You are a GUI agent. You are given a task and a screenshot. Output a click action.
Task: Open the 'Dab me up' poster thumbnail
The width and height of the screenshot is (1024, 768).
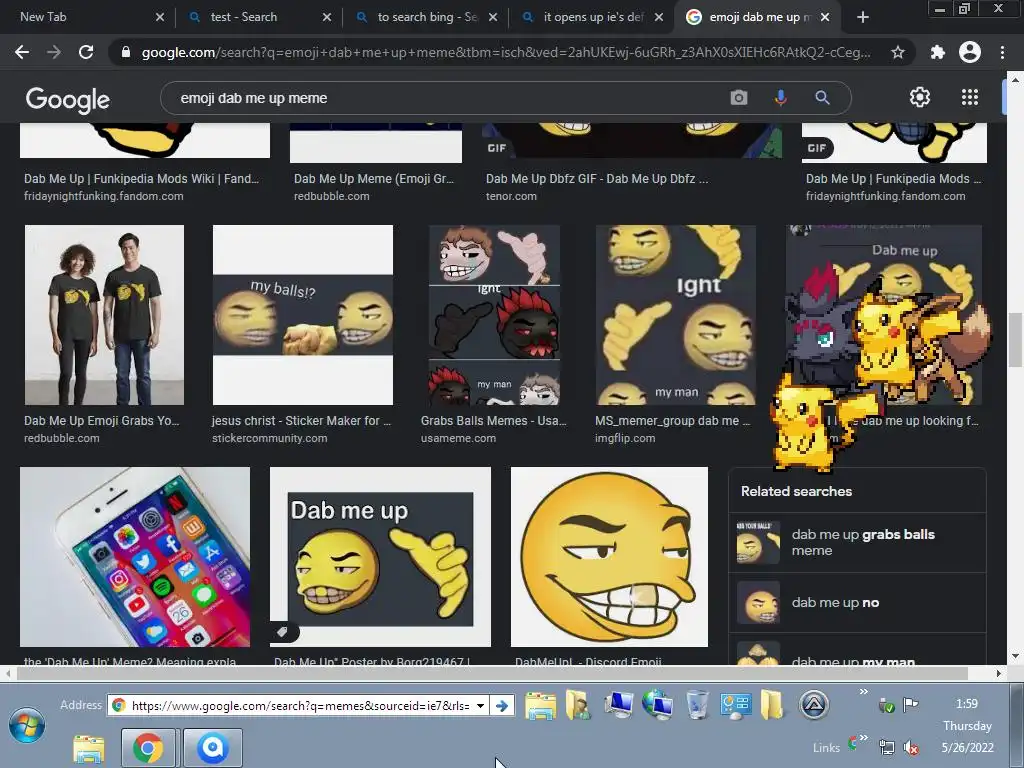pyautogui.click(x=380, y=556)
